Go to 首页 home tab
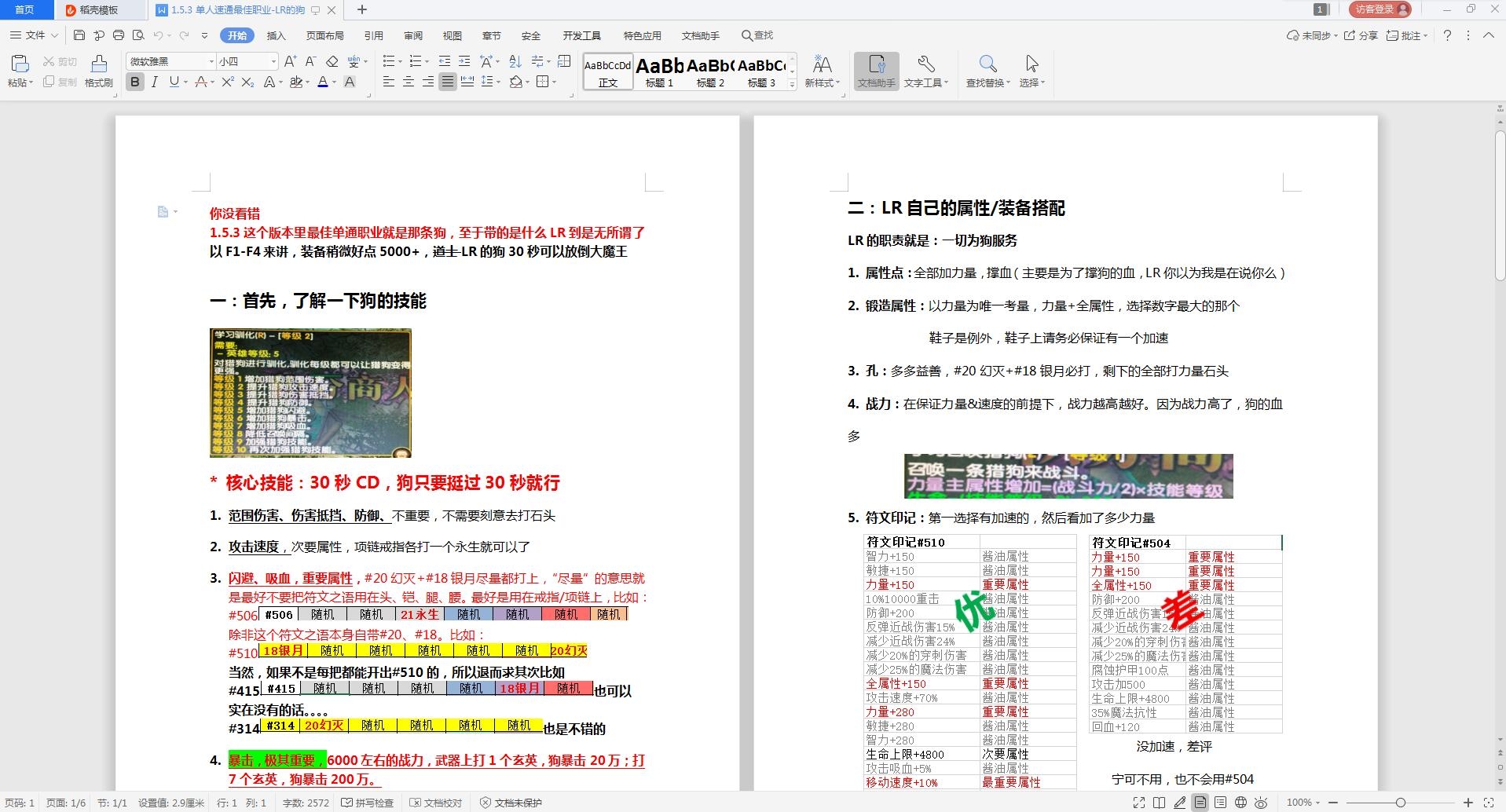 pyautogui.click(x=25, y=9)
